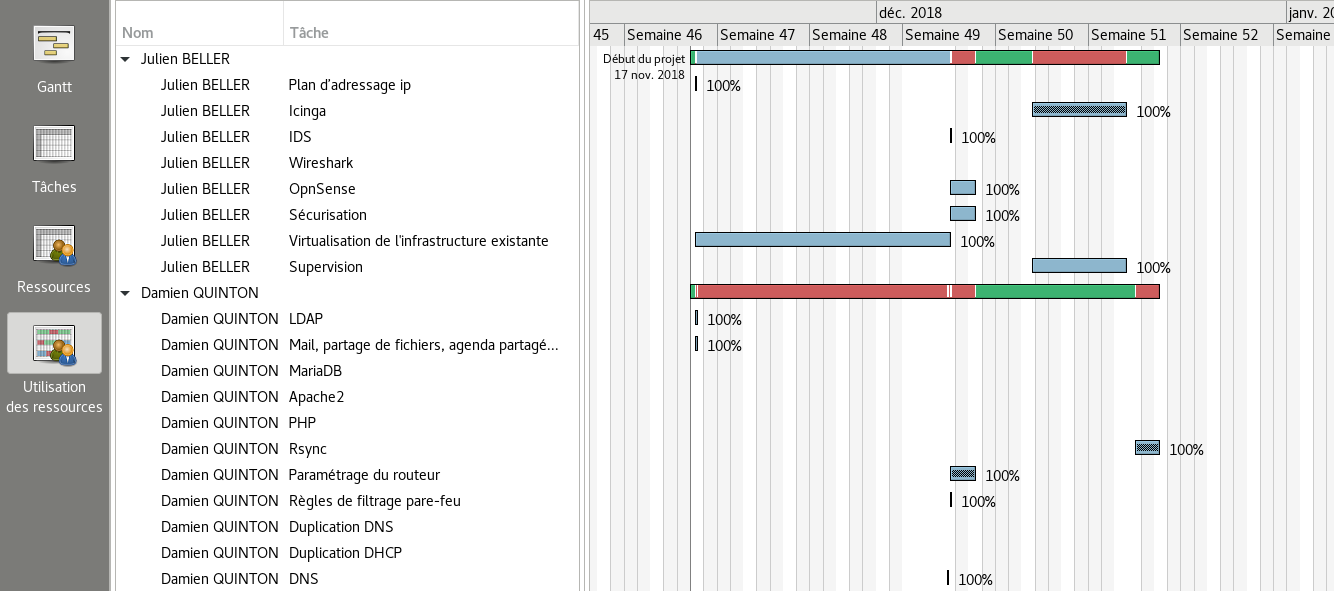Image resolution: width=1334 pixels, height=591 pixels.
Task: Select the Wireshark task row
Action: pyautogui.click(x=320, y=163)
